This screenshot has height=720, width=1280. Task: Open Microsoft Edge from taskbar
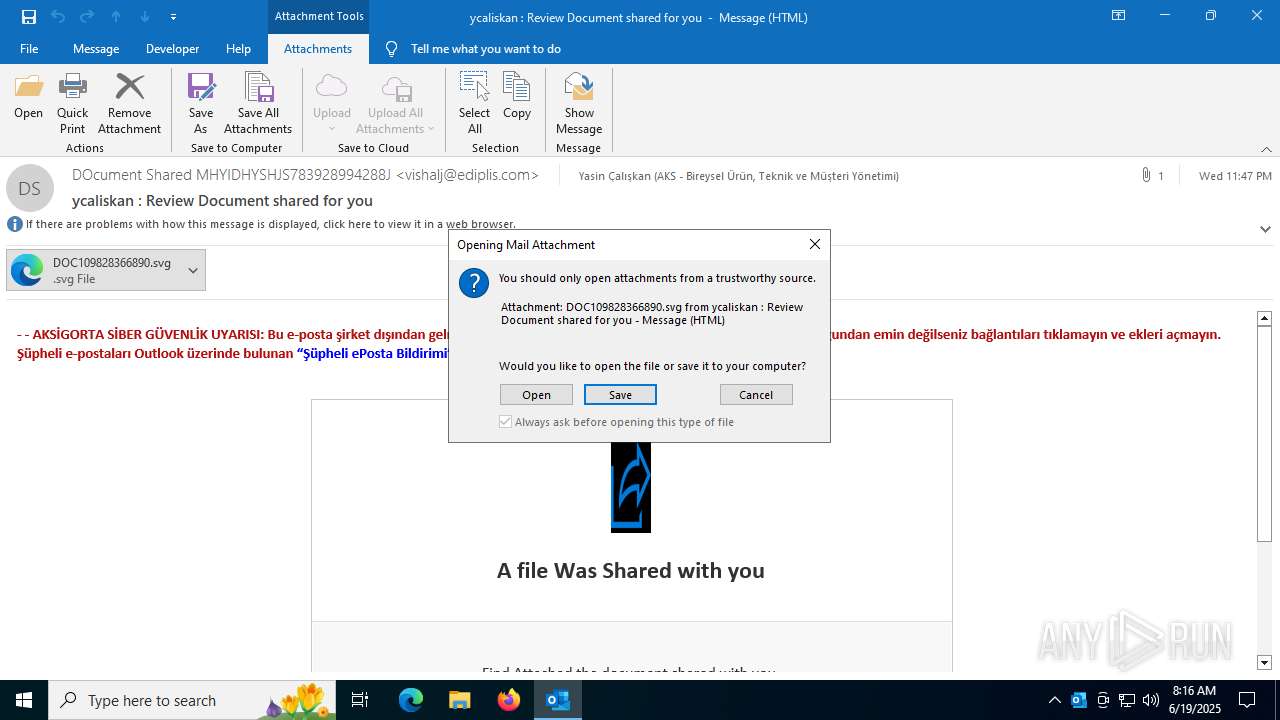(x=411, y=700)
